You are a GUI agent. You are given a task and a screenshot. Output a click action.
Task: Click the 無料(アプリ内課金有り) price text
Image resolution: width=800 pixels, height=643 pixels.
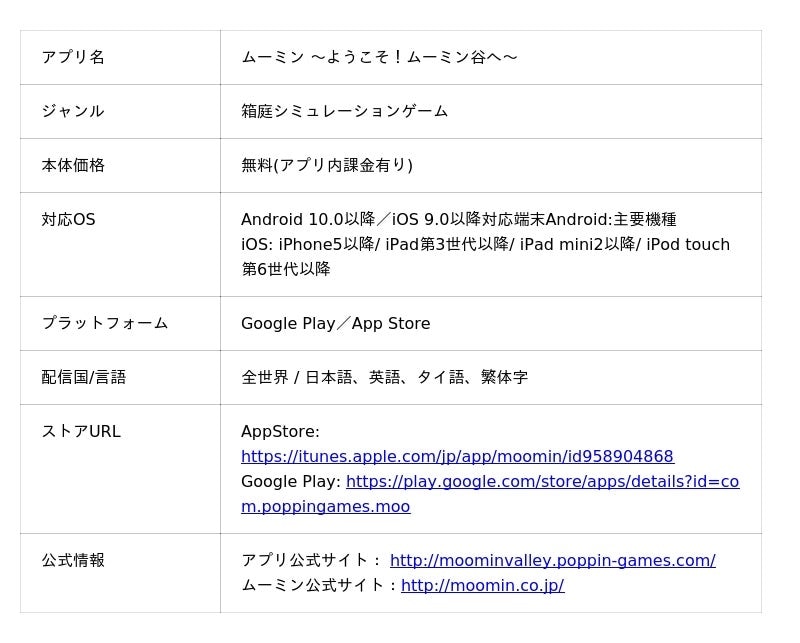point(327,165)
